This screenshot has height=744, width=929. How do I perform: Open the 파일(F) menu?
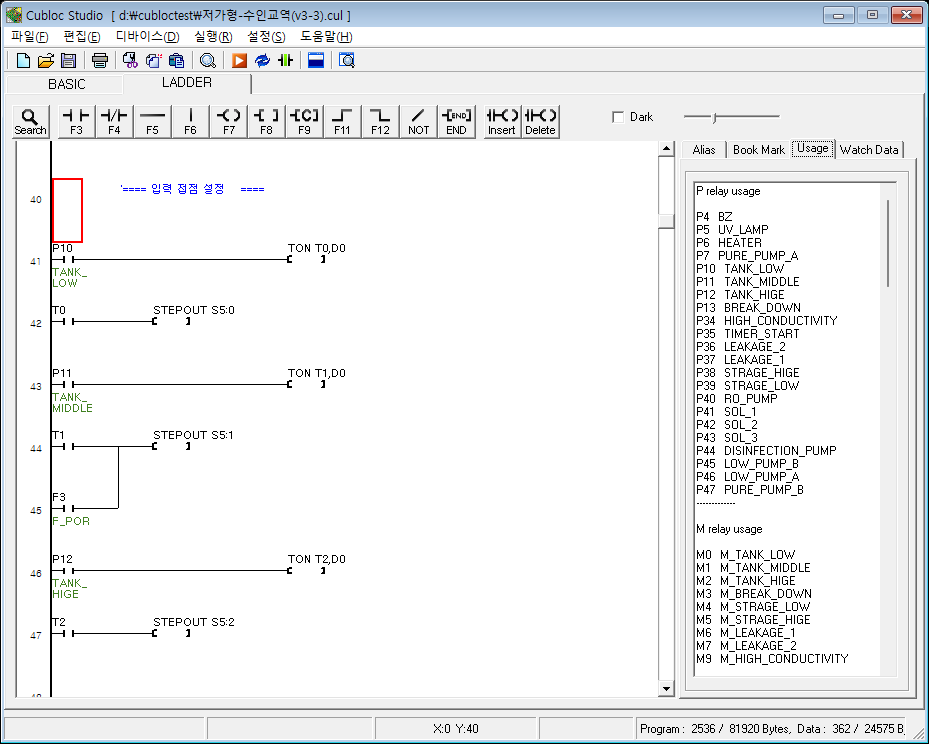coord(29,36)
